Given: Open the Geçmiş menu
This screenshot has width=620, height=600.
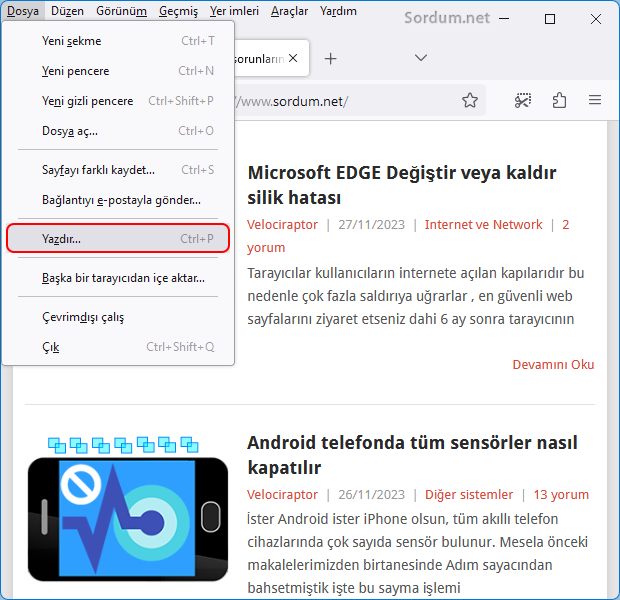Looking at the screenshot, I should (x=178, y=11).
